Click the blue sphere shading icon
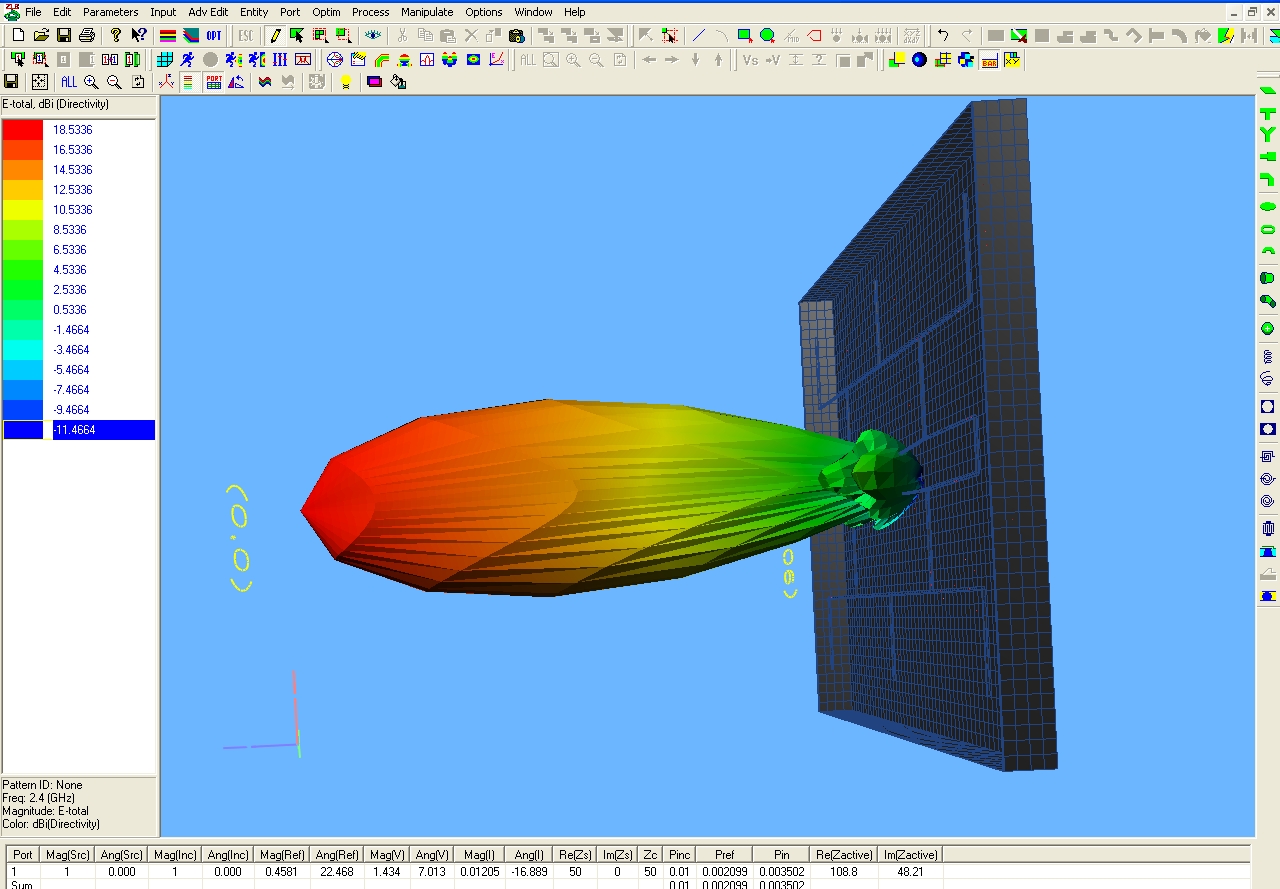 (x=919, y=59)
